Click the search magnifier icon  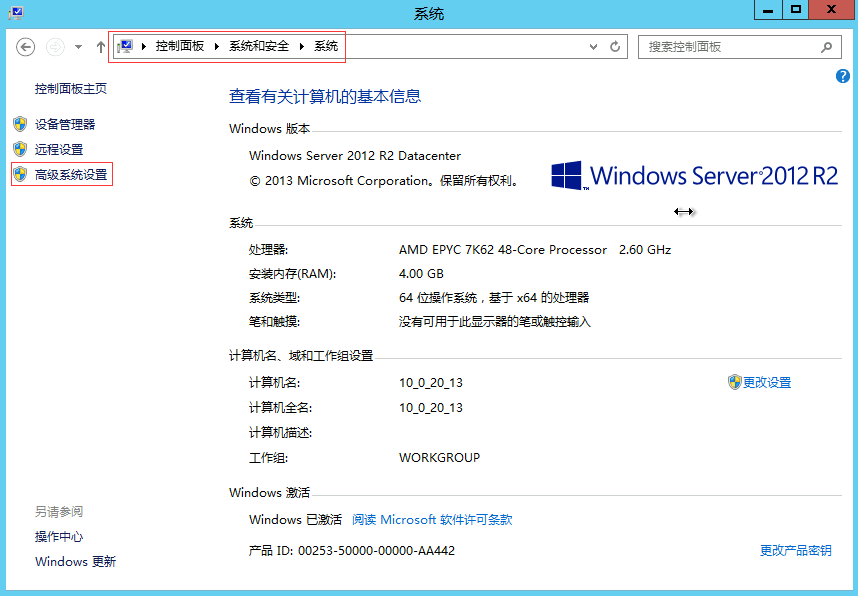pos(826,47)
